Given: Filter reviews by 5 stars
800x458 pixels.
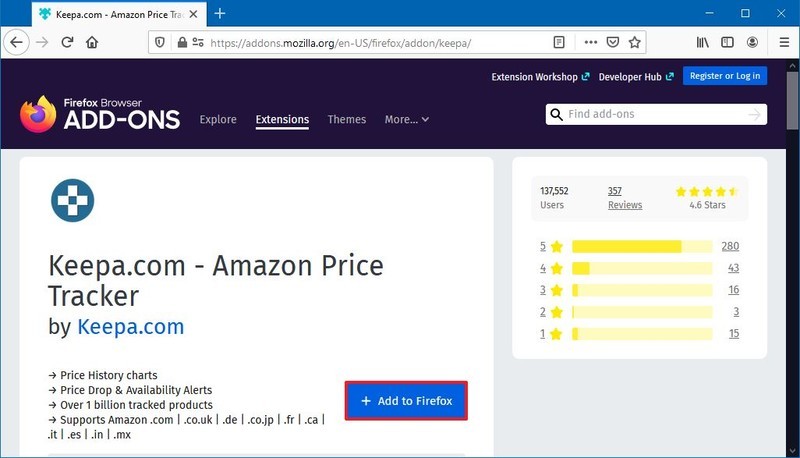Looking at the screenshot, I should [x=551, y=246].
